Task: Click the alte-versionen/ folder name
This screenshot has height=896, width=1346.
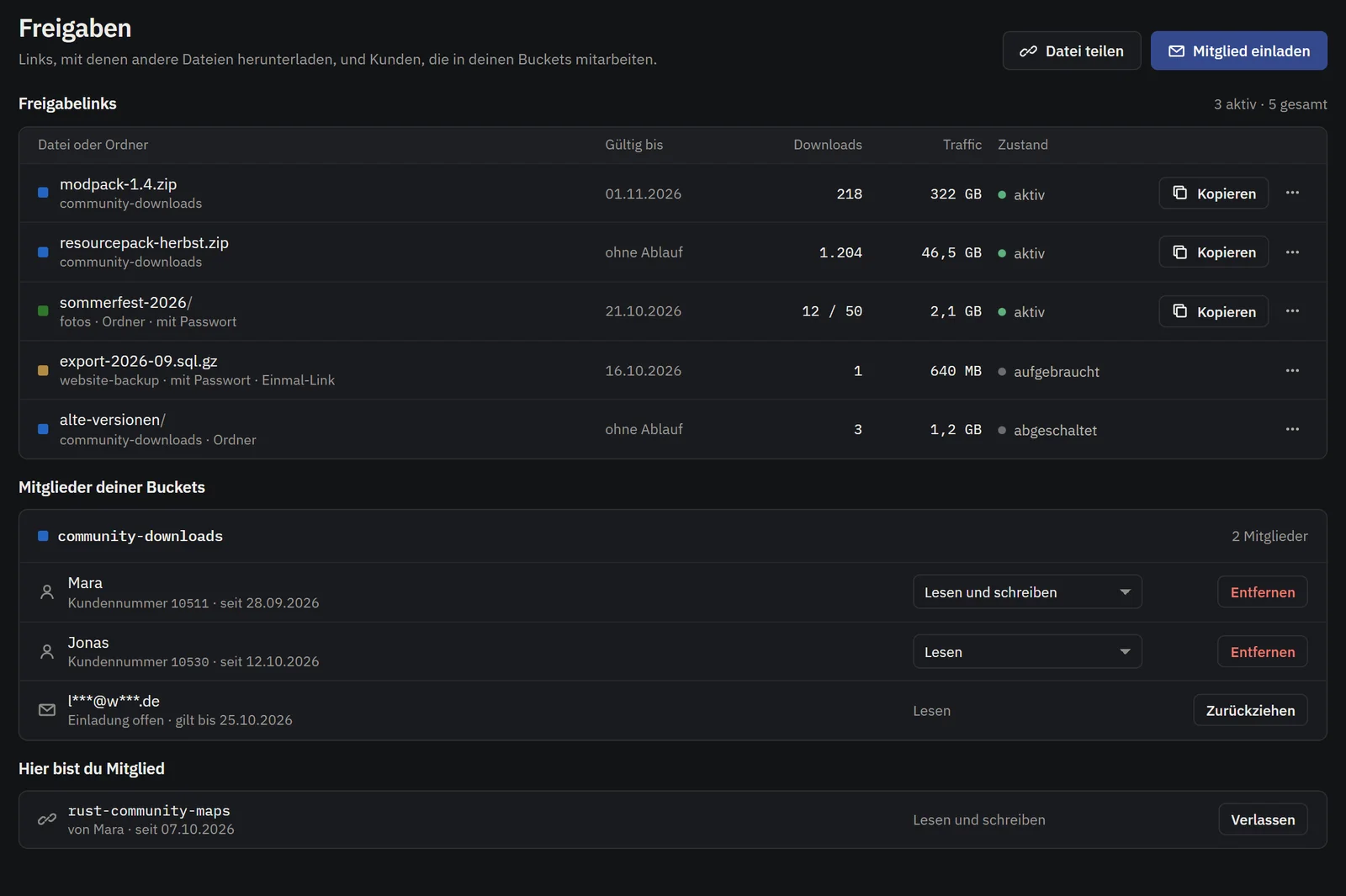Action: click(112, 420)
